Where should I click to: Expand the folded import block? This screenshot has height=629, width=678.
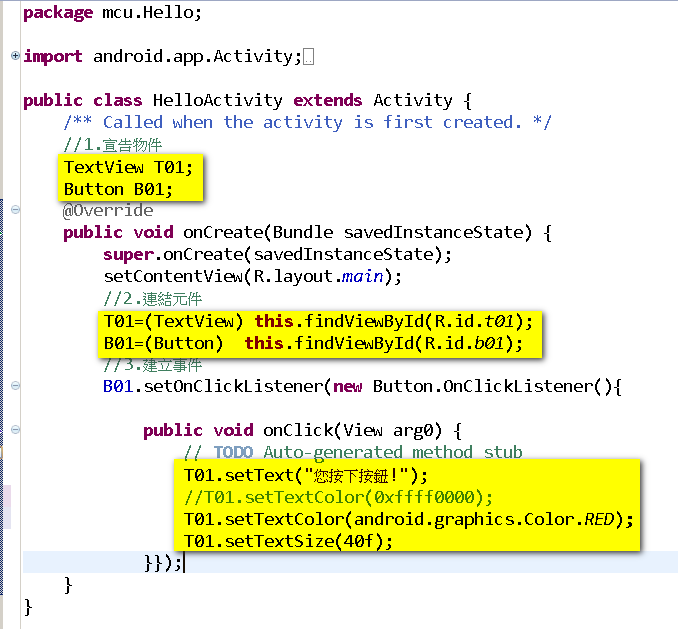pyautogui.click(x=15, y=55)
